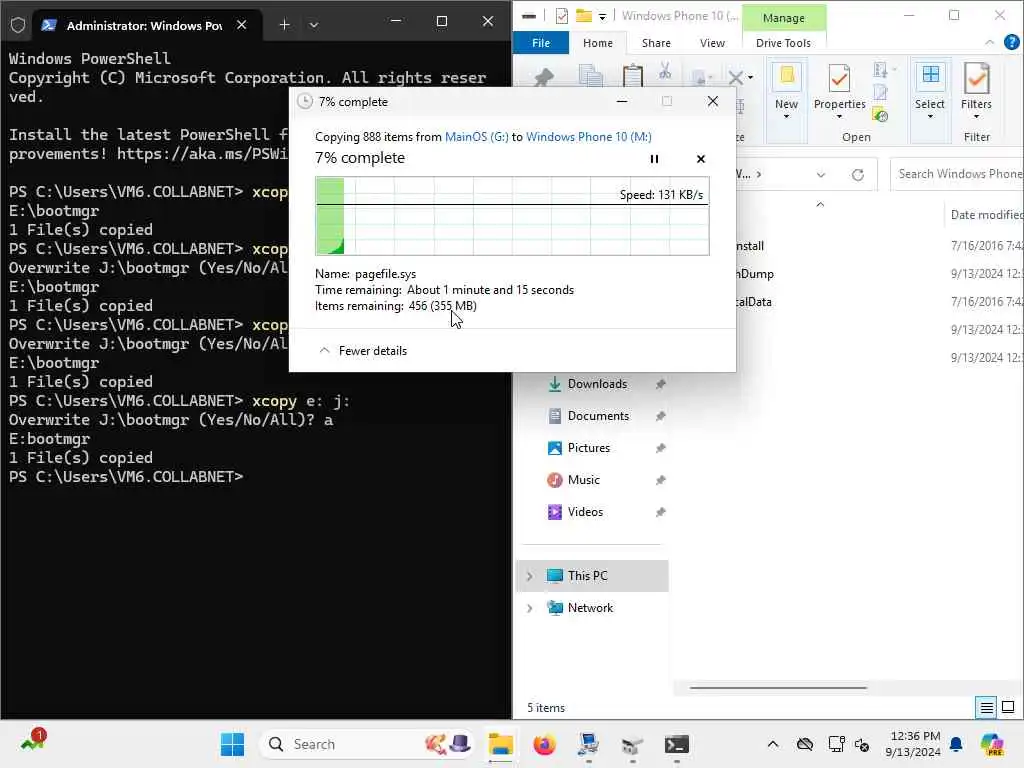Click quick access Properties checkmark icon
The height and width of the screenshot is (768, 1024).
(x=562, y=16)
